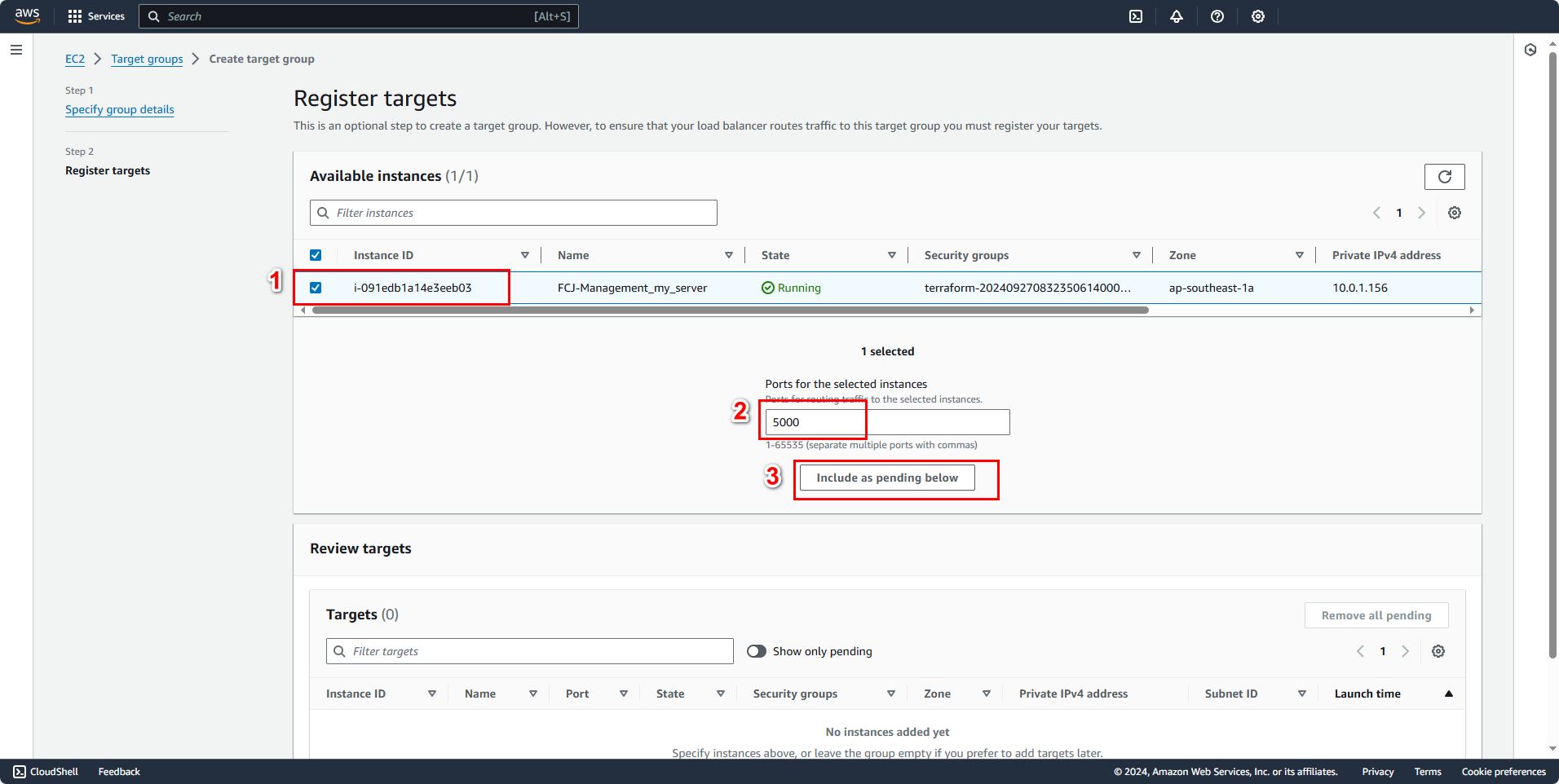Refresh the Available instances list

[1444, 176]
